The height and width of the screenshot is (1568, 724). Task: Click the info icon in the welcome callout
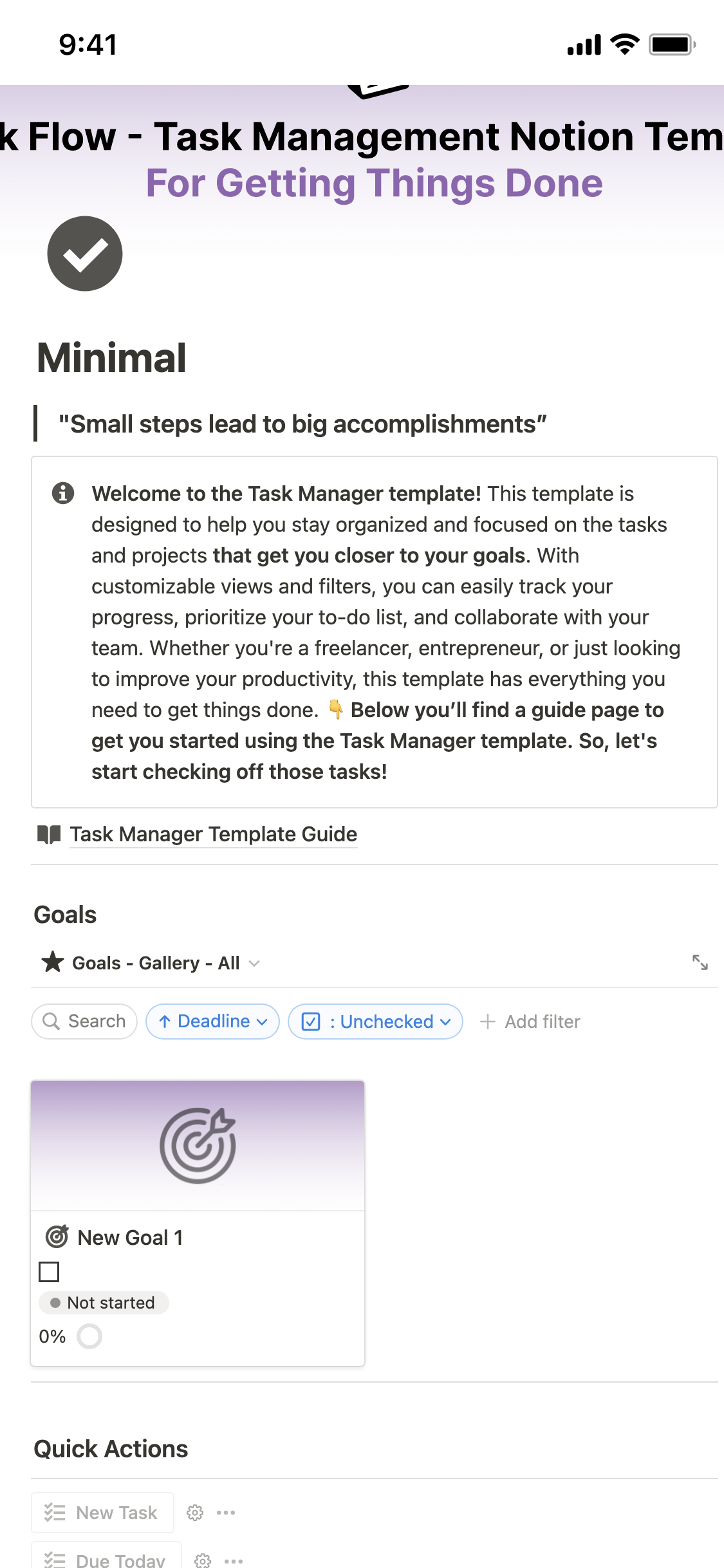[62, 493]
